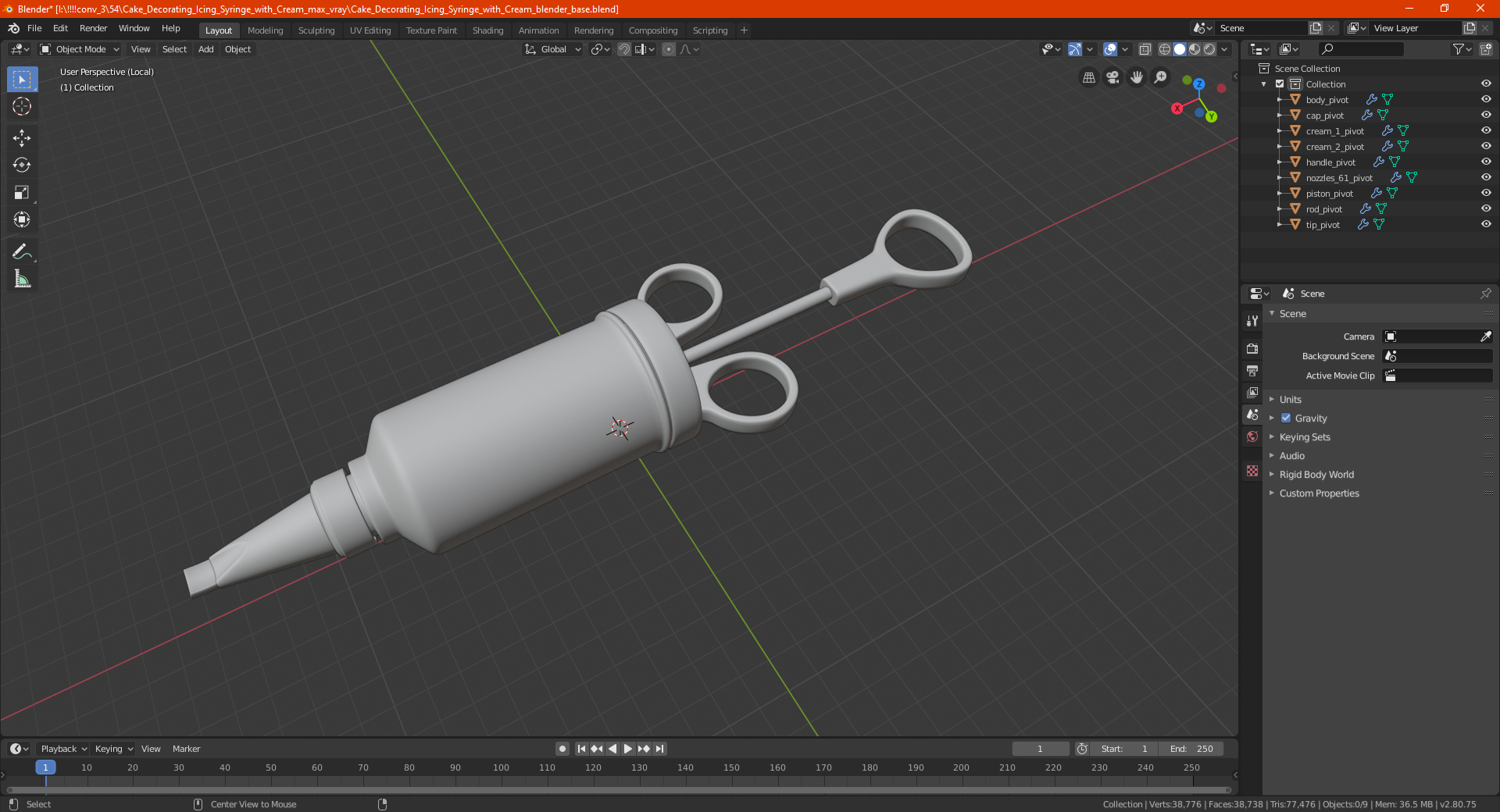Image resolution: width=1500 pixels, height=812 pixels.
Task: Hide handle_pivot in viewport
Action: 1486,162
